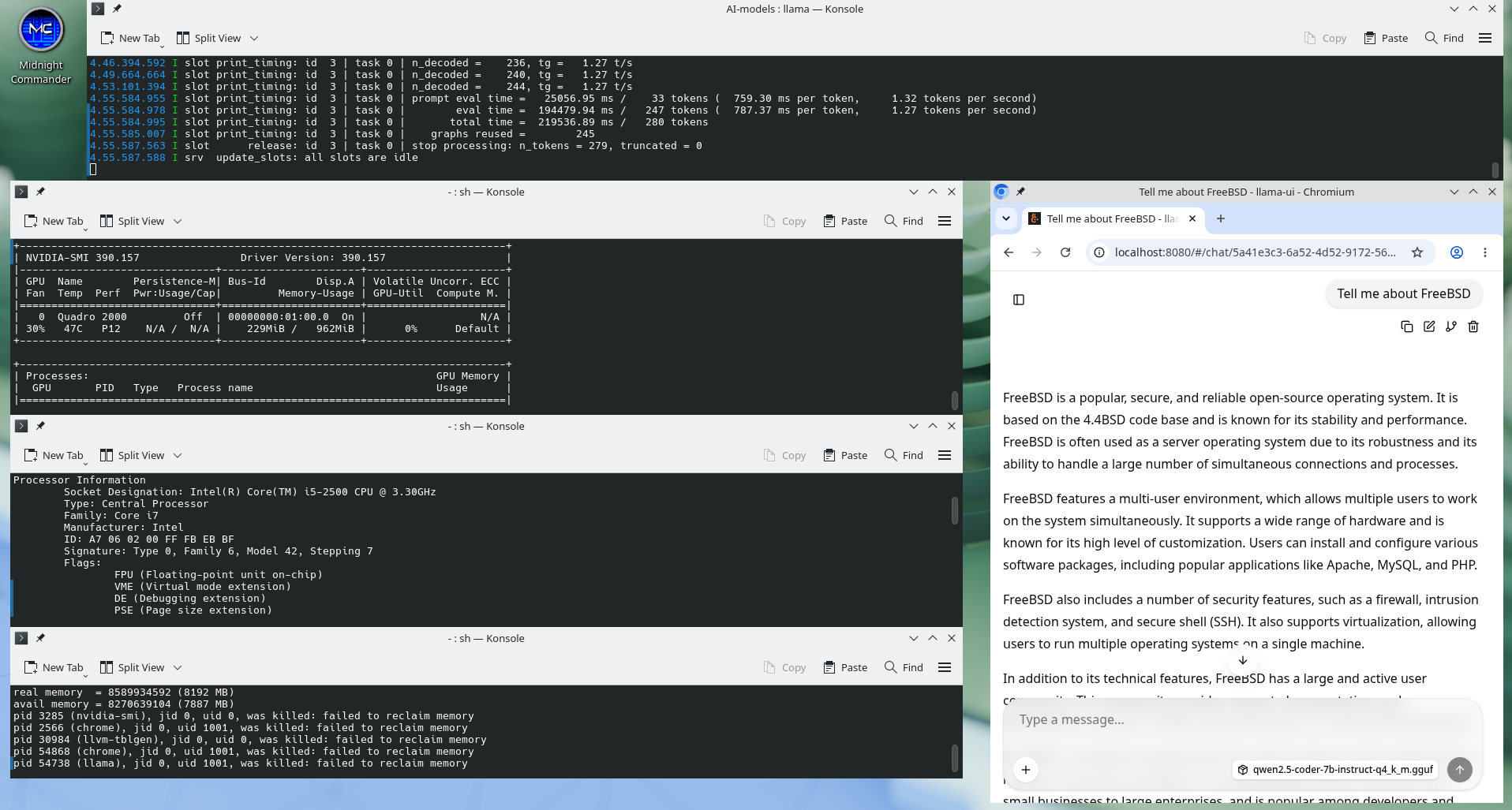The width and height of the screenshot is (1512, 810).
Task: Click Split View in nvidia-smi Konsole window
Action: pyautogui.click(x=132, y=221)
